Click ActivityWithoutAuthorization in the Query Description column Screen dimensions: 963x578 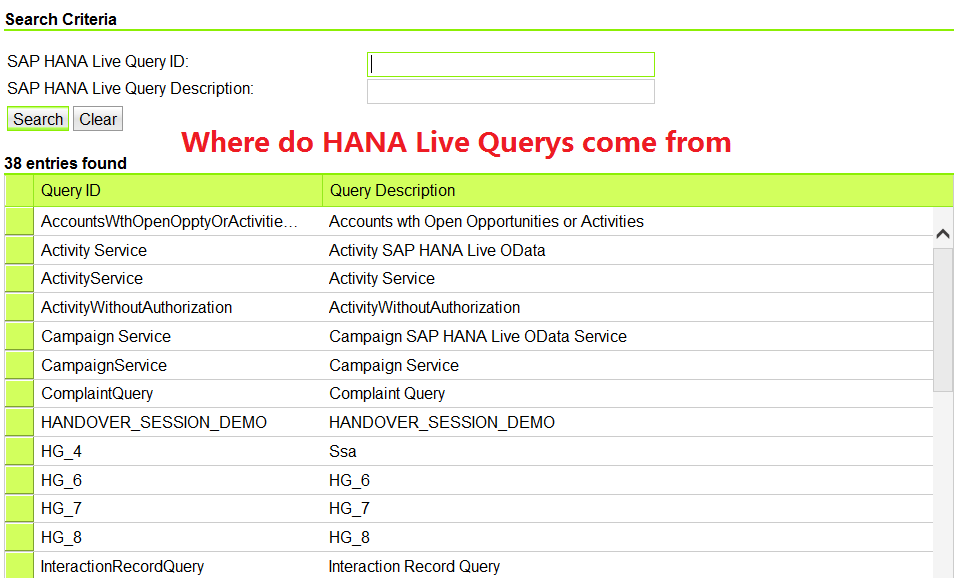(424, 307)
